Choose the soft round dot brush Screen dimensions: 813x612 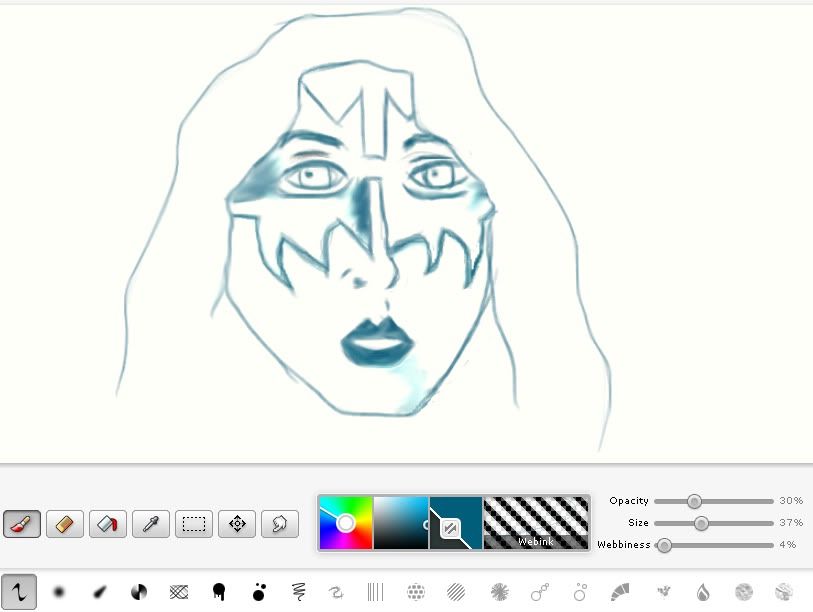(59, 592)
